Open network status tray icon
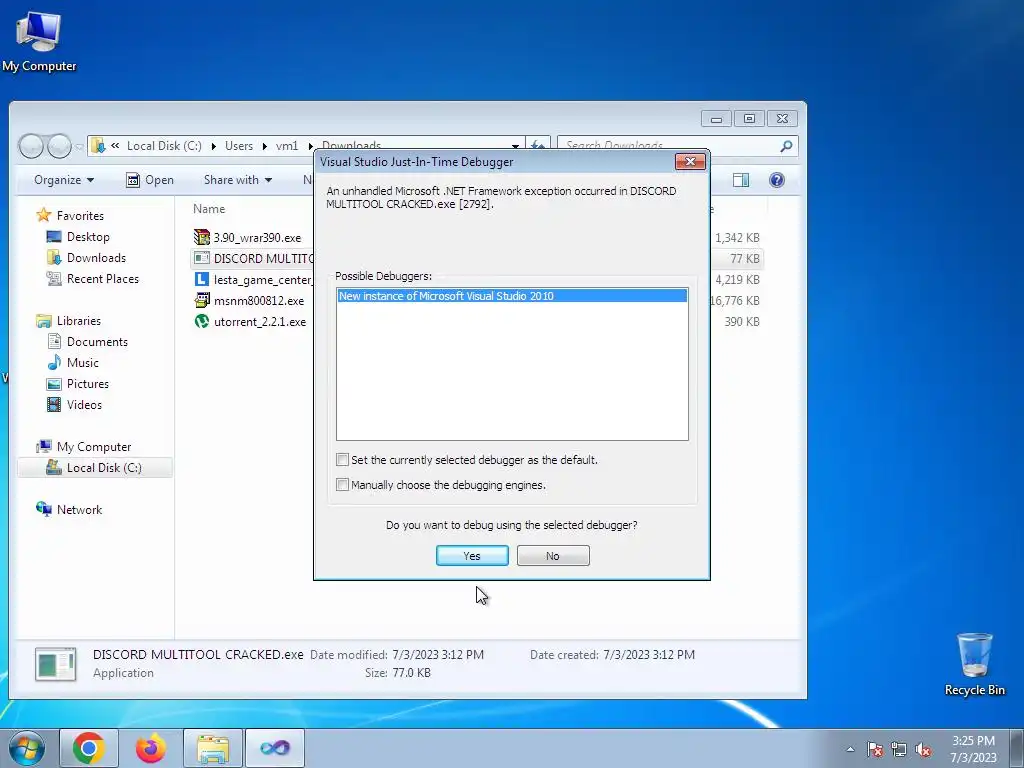The width and height of the screenshot is (1024, 768). (x=899, y=749)
